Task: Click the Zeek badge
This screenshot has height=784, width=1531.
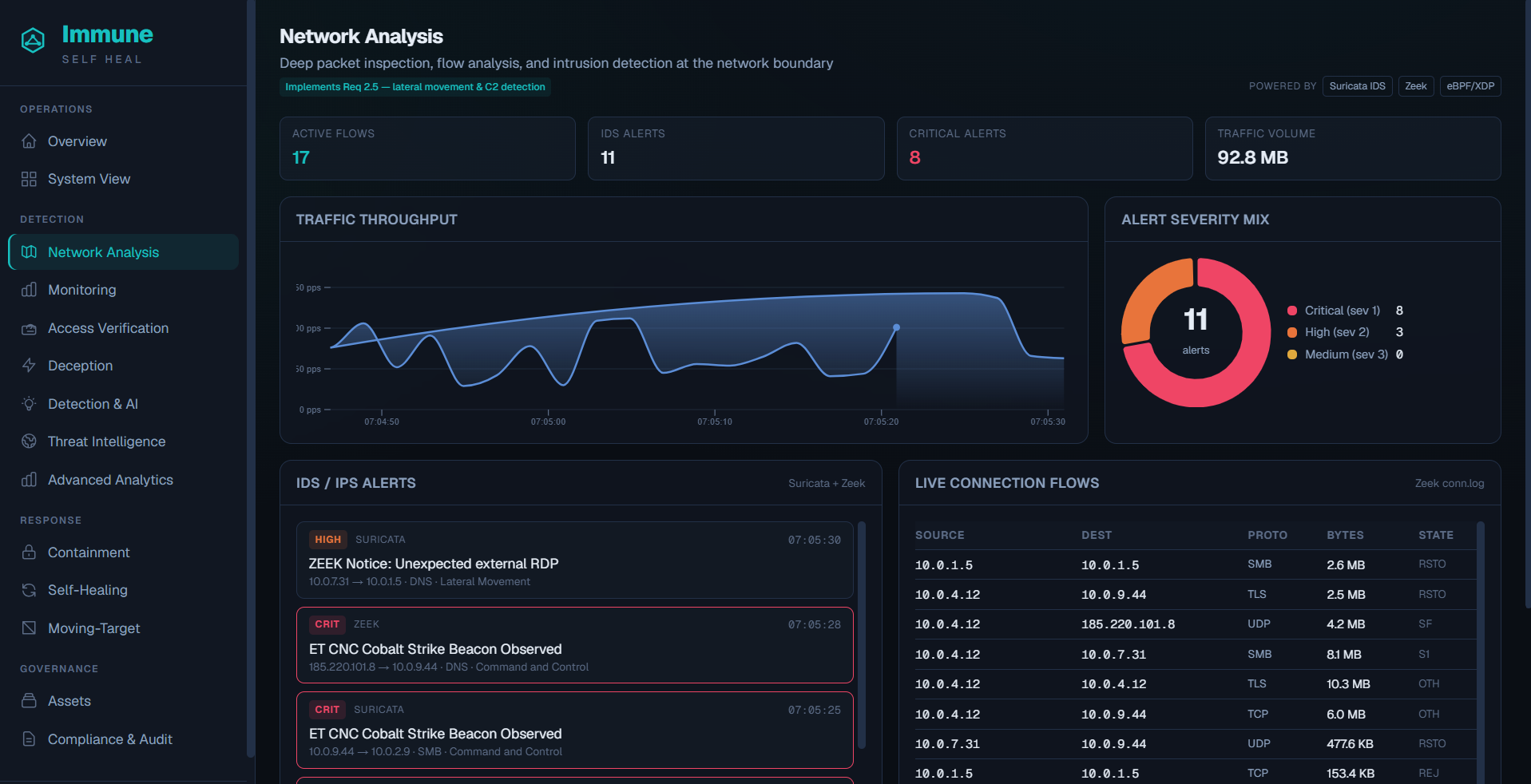Action: coord(1416,86)
